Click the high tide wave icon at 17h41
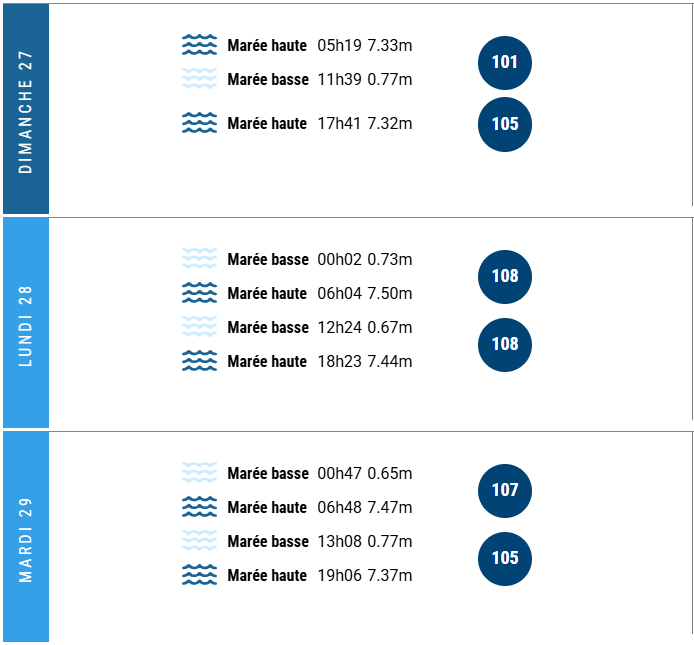Viewport: 694px width, 645px height. (x=199, y=123)
